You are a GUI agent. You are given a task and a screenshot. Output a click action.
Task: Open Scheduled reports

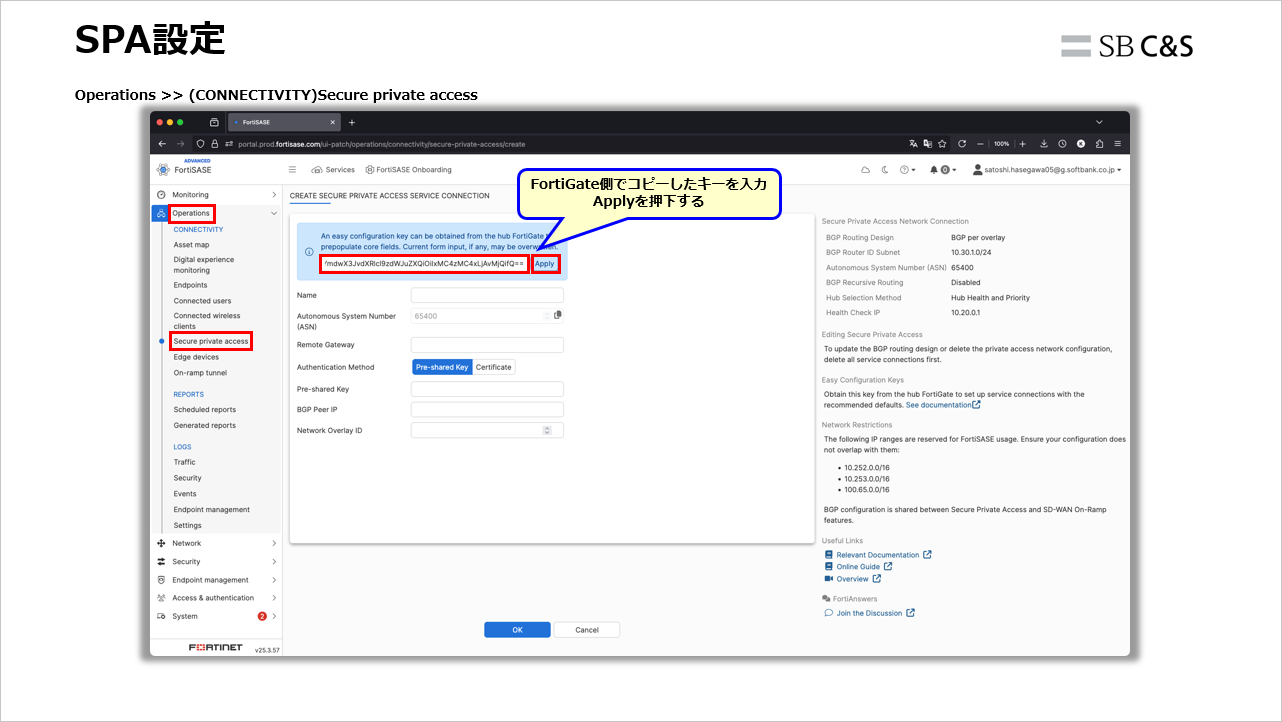205,410
